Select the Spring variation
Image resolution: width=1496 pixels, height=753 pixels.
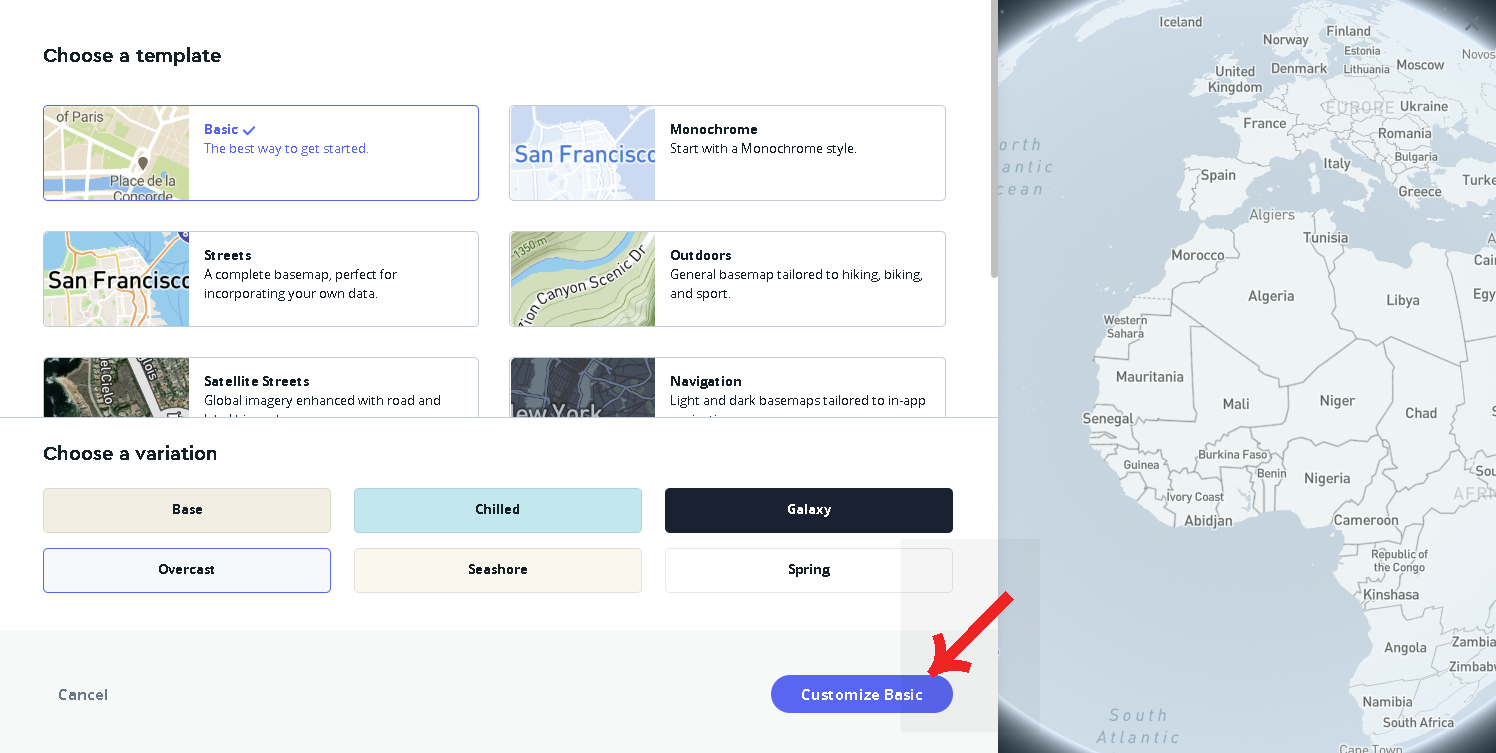coord(809,570)
